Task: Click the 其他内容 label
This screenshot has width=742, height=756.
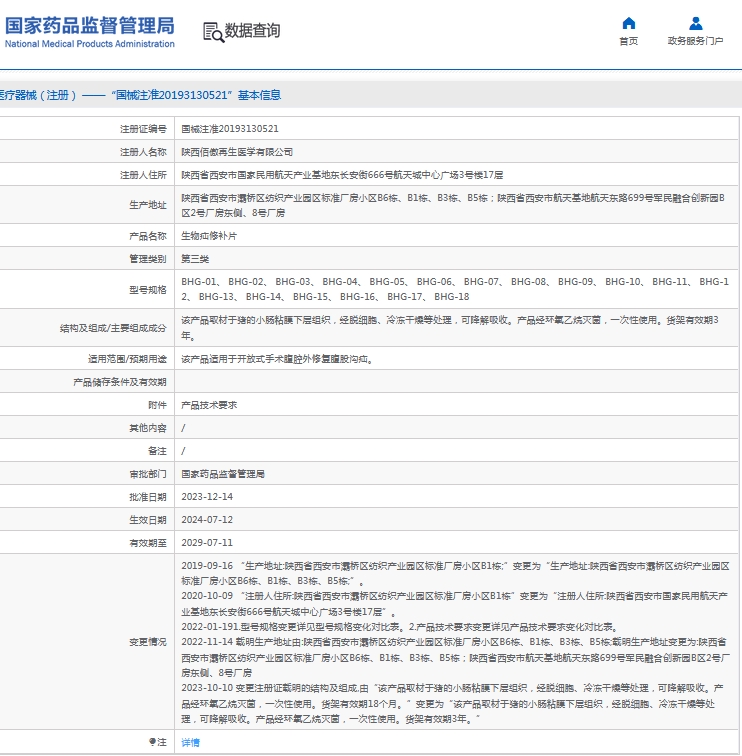Action: coord(148,428)
